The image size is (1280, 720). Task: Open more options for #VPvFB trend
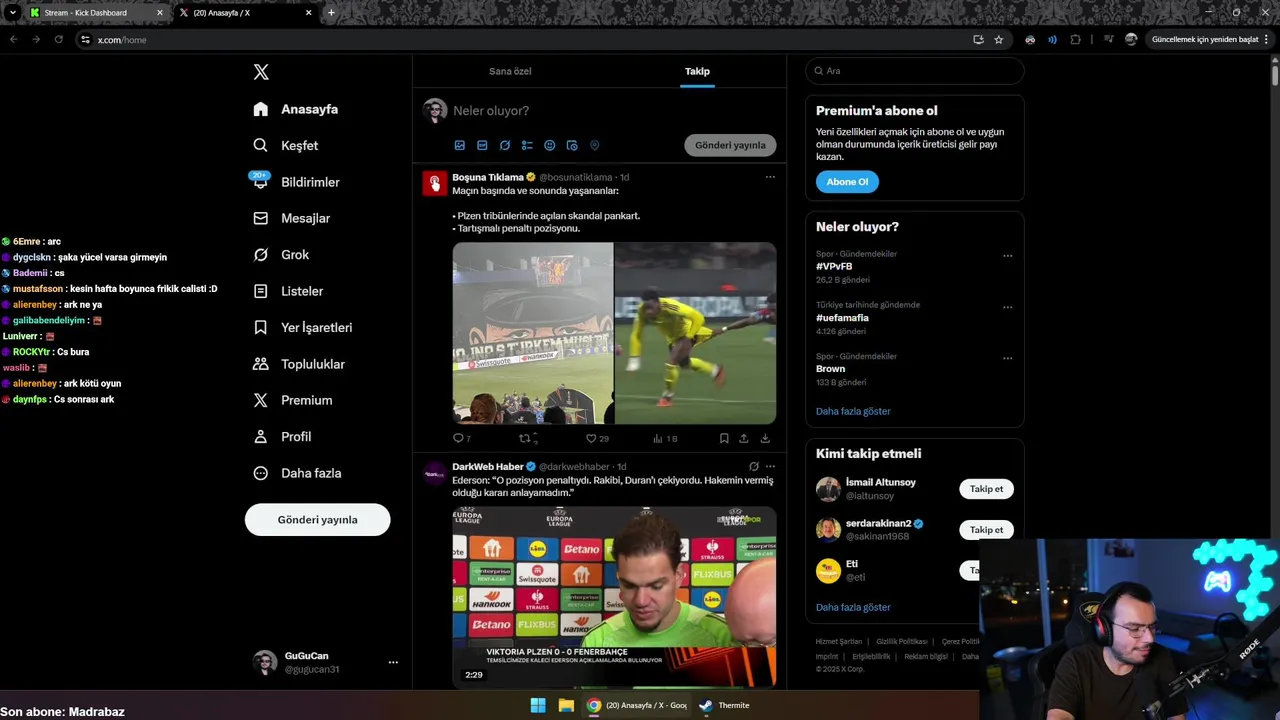(x=1007, y=256)
